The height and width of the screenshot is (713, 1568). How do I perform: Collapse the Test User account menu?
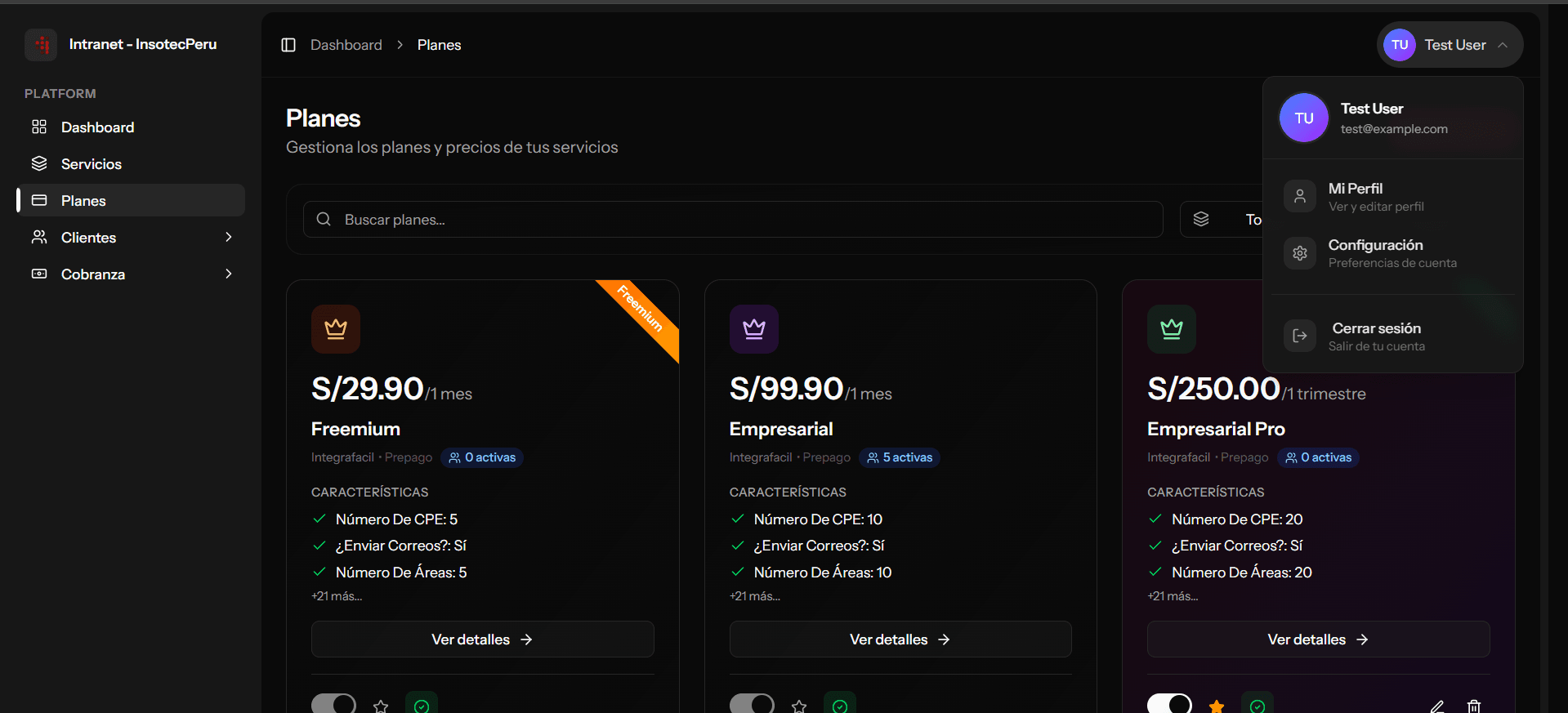(x=1450, y=45)
